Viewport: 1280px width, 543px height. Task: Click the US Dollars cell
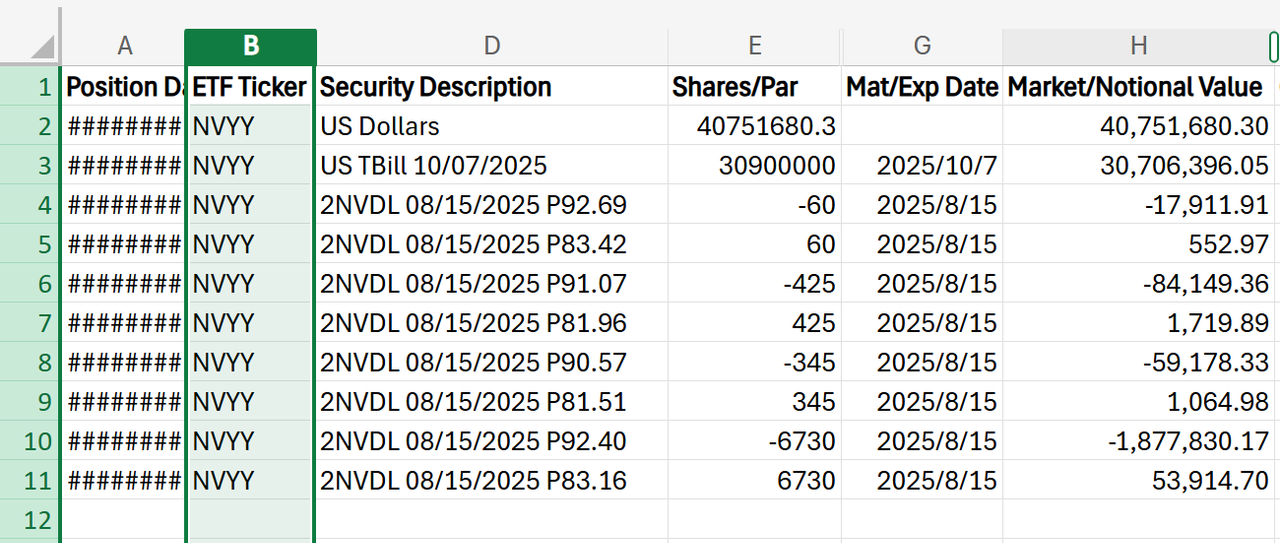[492, 126]
